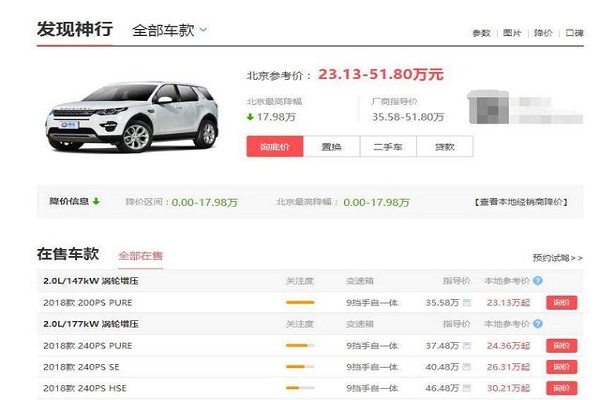
Task: Click calculator icon beside 40.48万
Action: click(x=466, y=367)
